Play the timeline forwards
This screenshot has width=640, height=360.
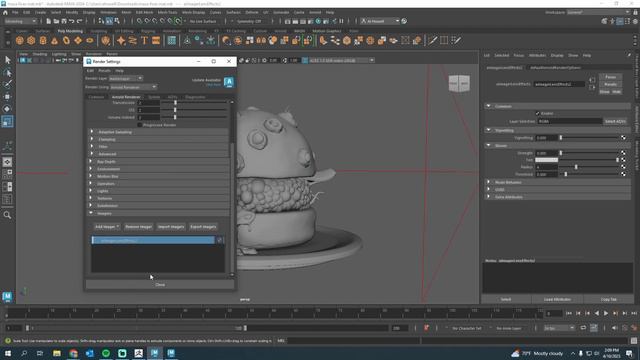[606, 313]
